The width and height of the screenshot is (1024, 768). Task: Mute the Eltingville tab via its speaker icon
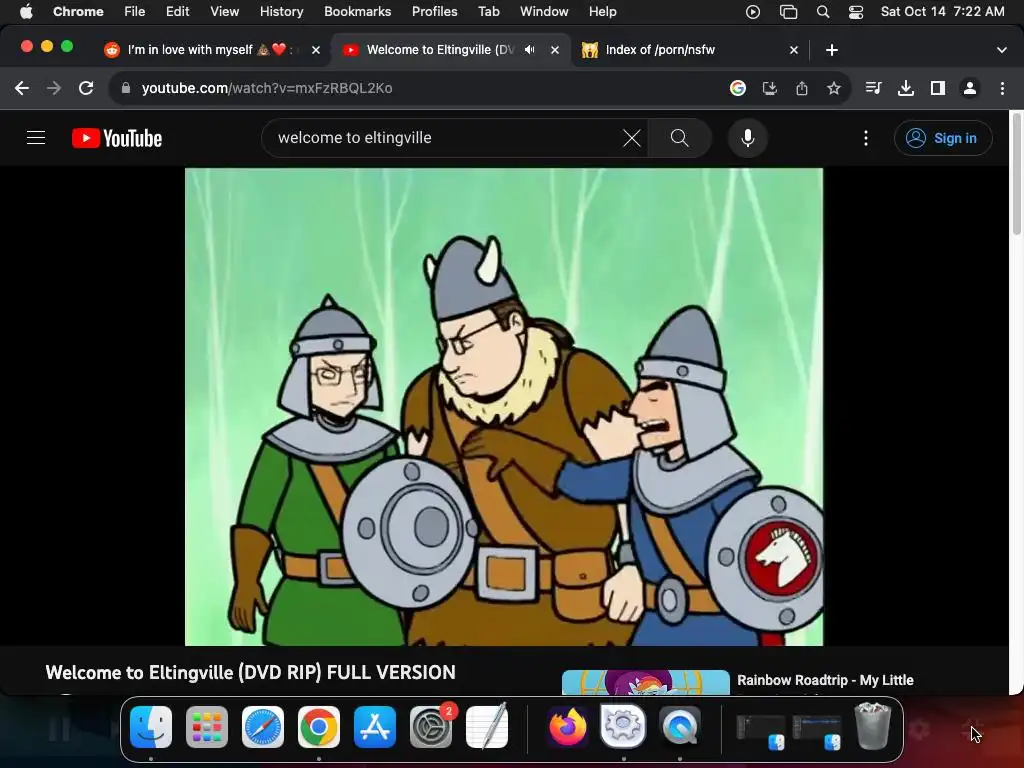click(x=530, y=50)
